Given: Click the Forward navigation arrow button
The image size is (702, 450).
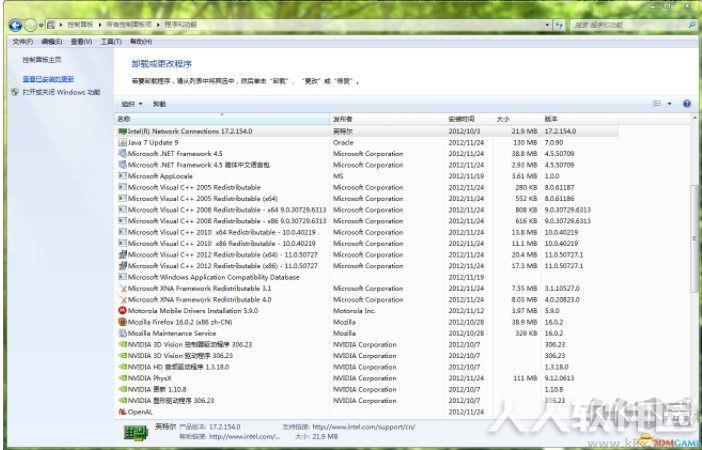Looking at the screenshot, I should point(30,25).
